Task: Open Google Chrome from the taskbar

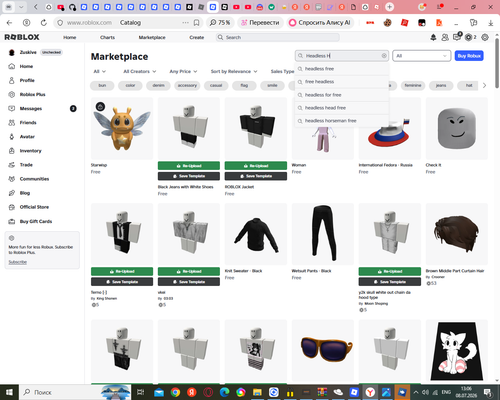Action: (x=175, y=392)
